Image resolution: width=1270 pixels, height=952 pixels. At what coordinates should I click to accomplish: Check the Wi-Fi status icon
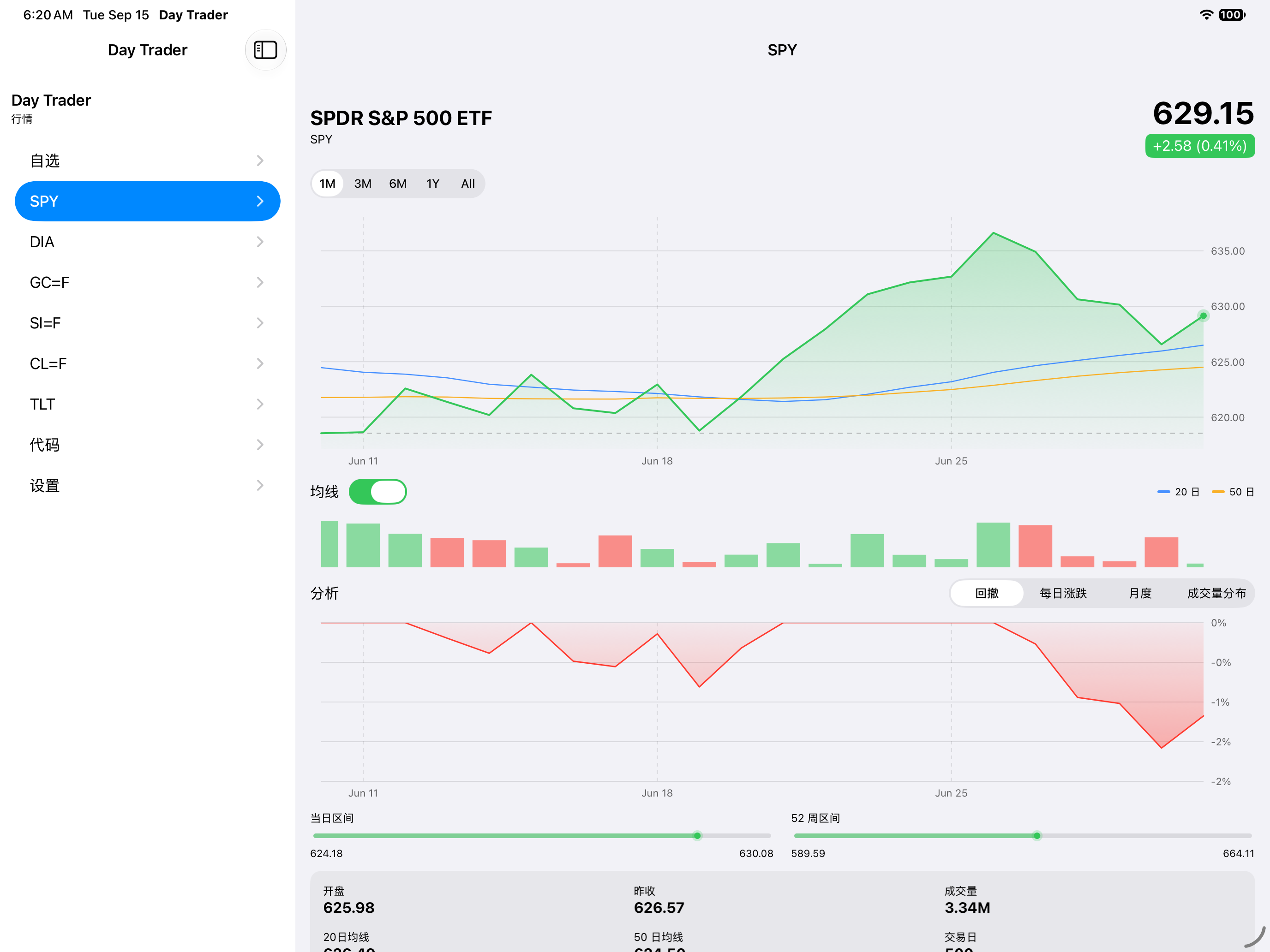(x=1206, y=15)
